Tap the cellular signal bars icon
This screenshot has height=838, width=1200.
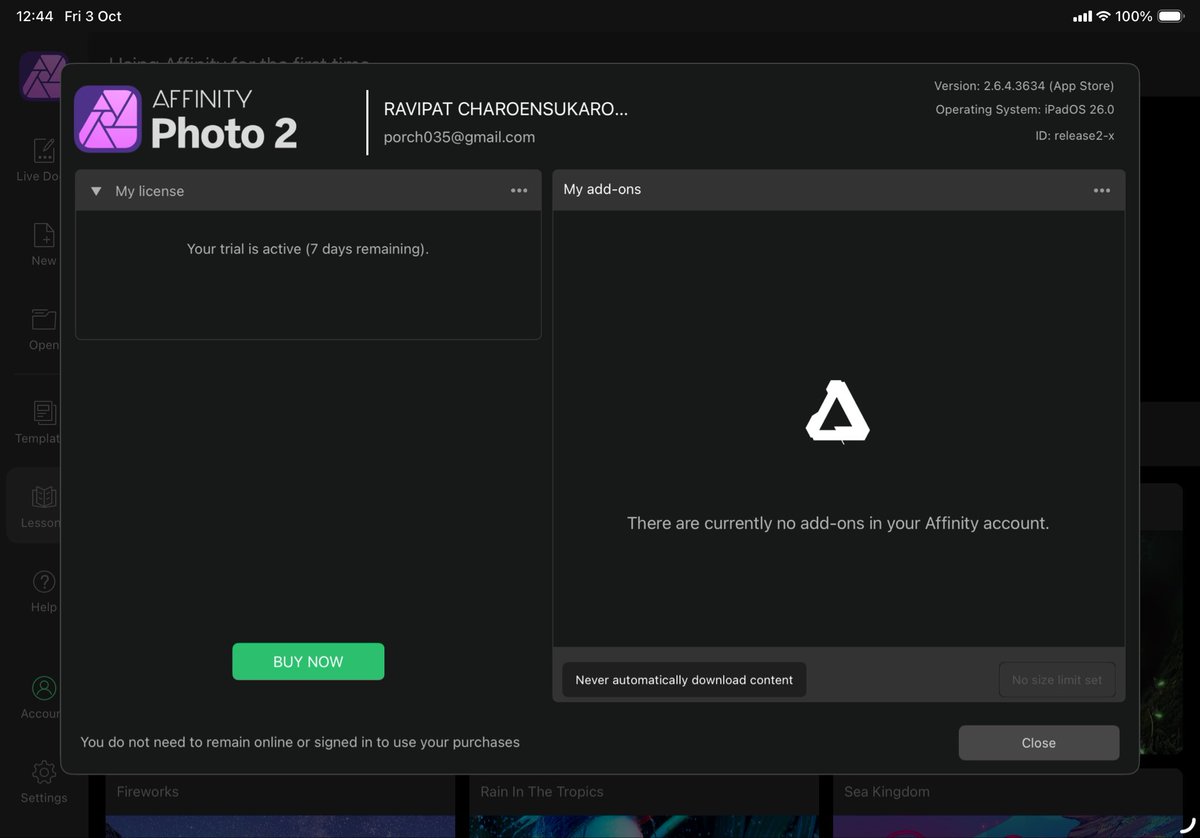coord(1082,17)
